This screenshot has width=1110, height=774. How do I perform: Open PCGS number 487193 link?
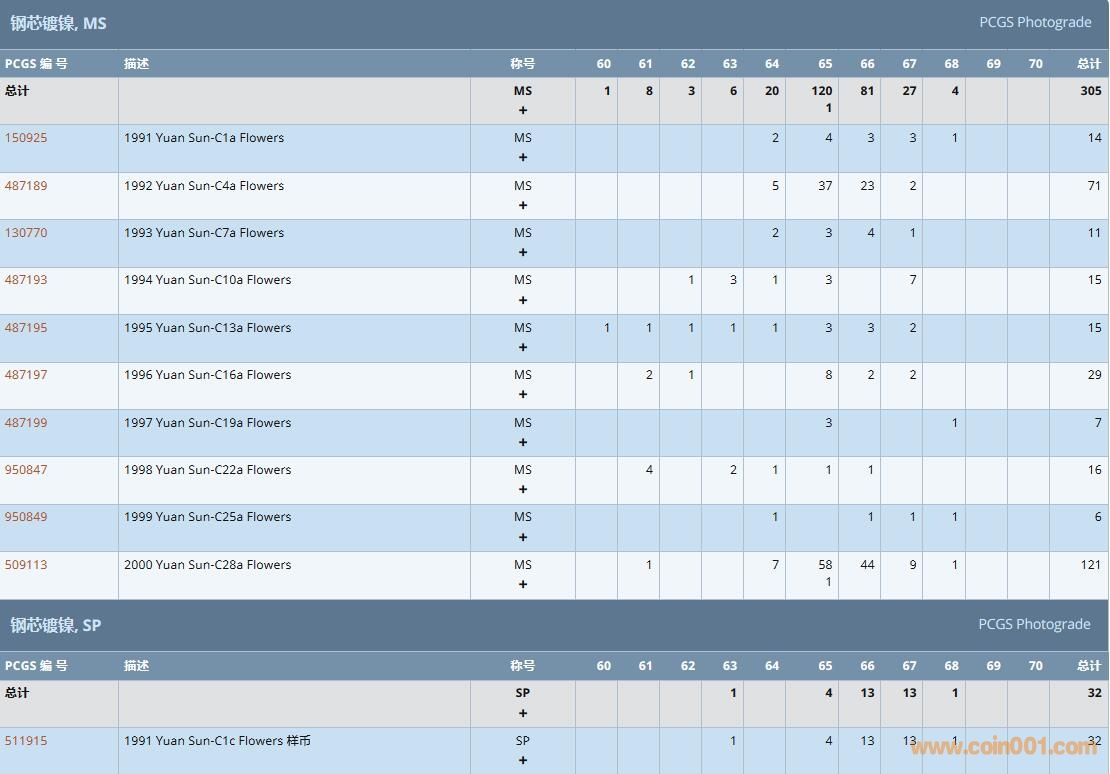26,280
